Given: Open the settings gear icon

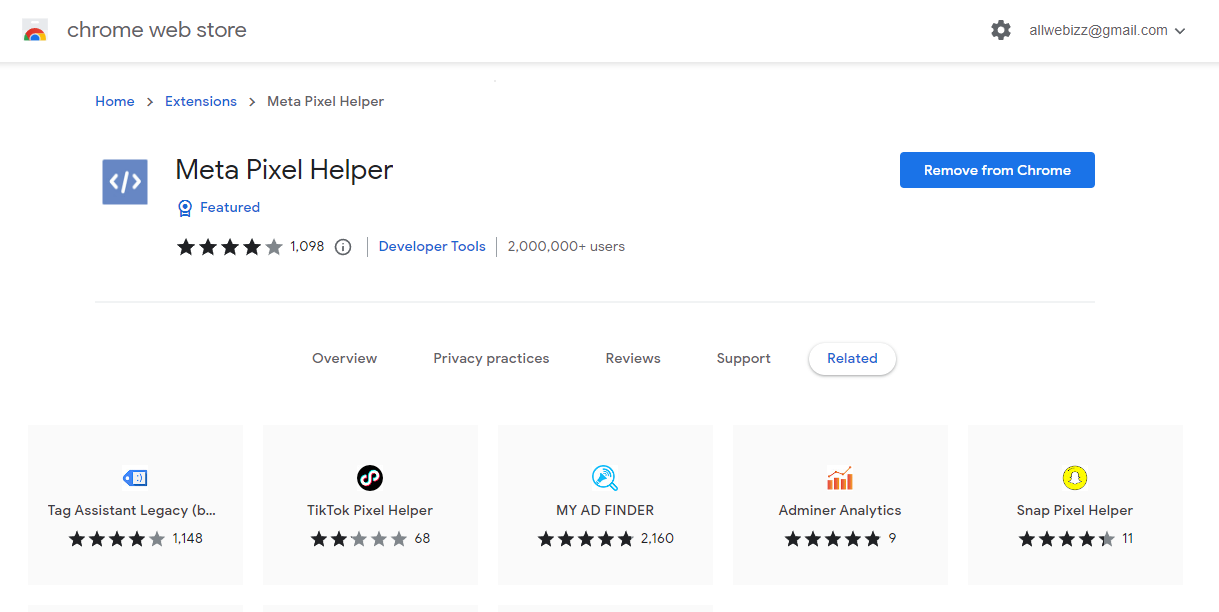Looking at the screenshot, I should 1001,31.
